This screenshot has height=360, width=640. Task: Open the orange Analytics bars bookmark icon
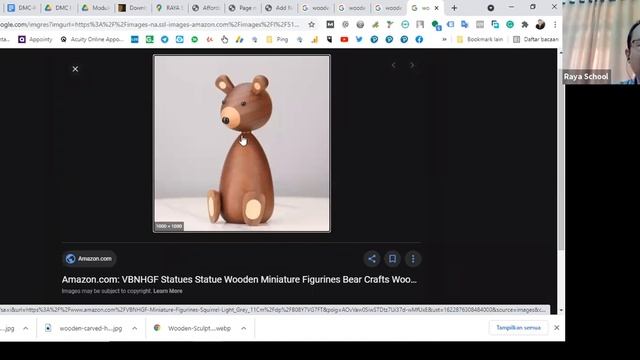[314, 40]
